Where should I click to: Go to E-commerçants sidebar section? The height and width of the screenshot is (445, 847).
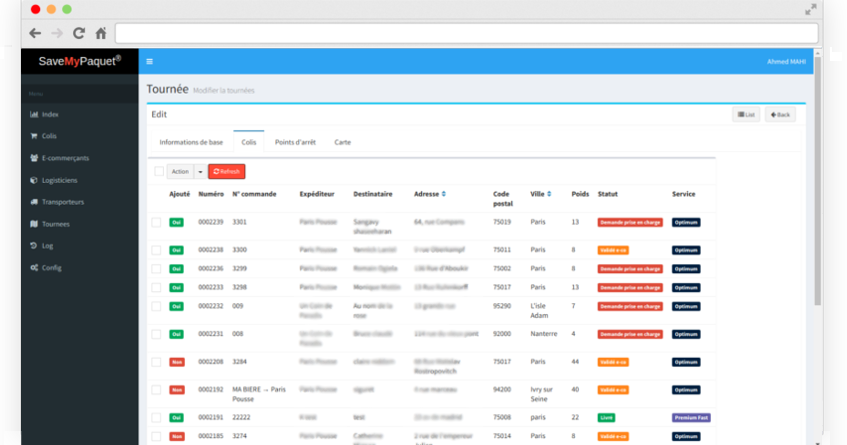click(x=64, y=158)
